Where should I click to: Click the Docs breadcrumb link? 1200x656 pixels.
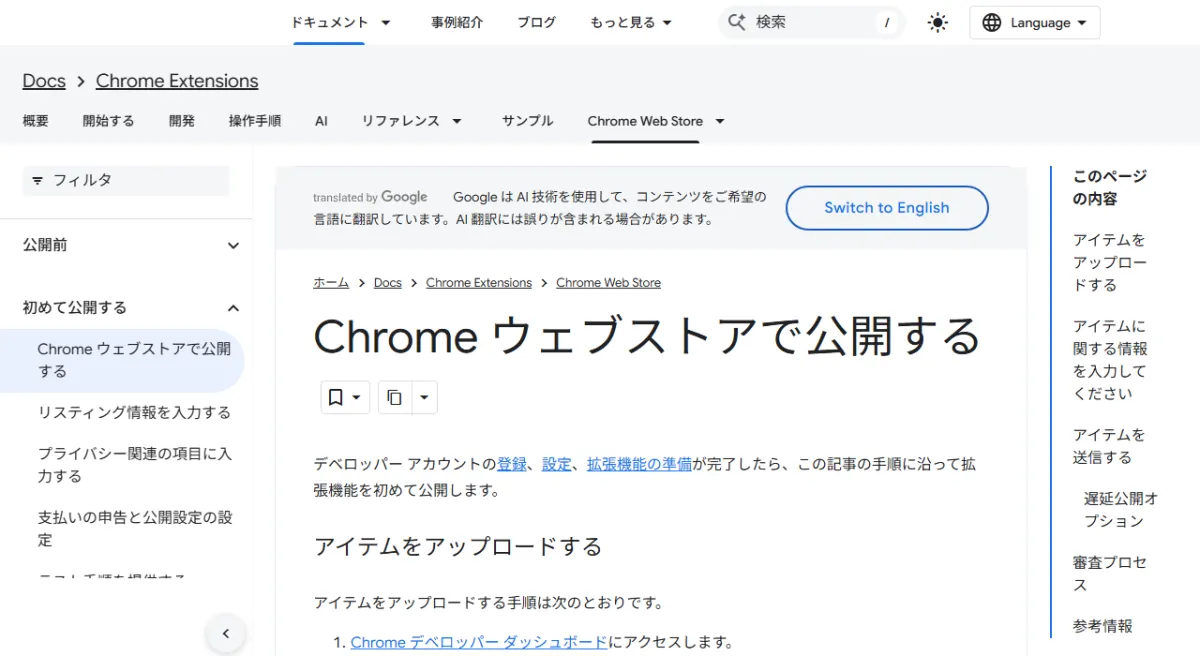[x=388, y=283]
